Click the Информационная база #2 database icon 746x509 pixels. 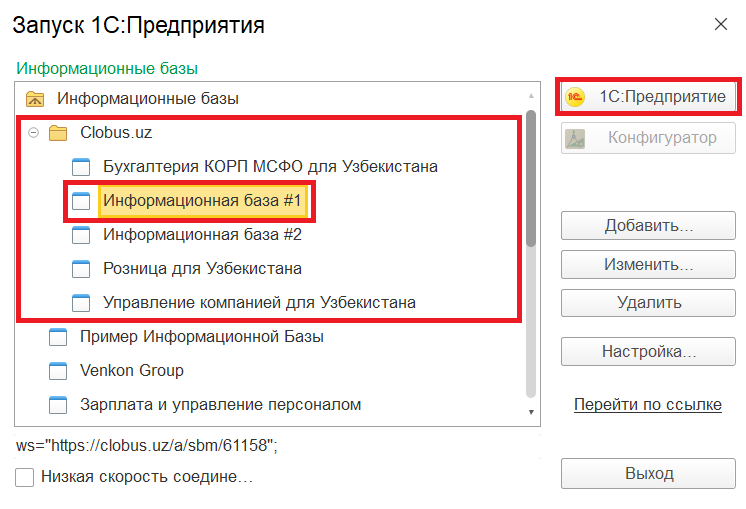81,236
